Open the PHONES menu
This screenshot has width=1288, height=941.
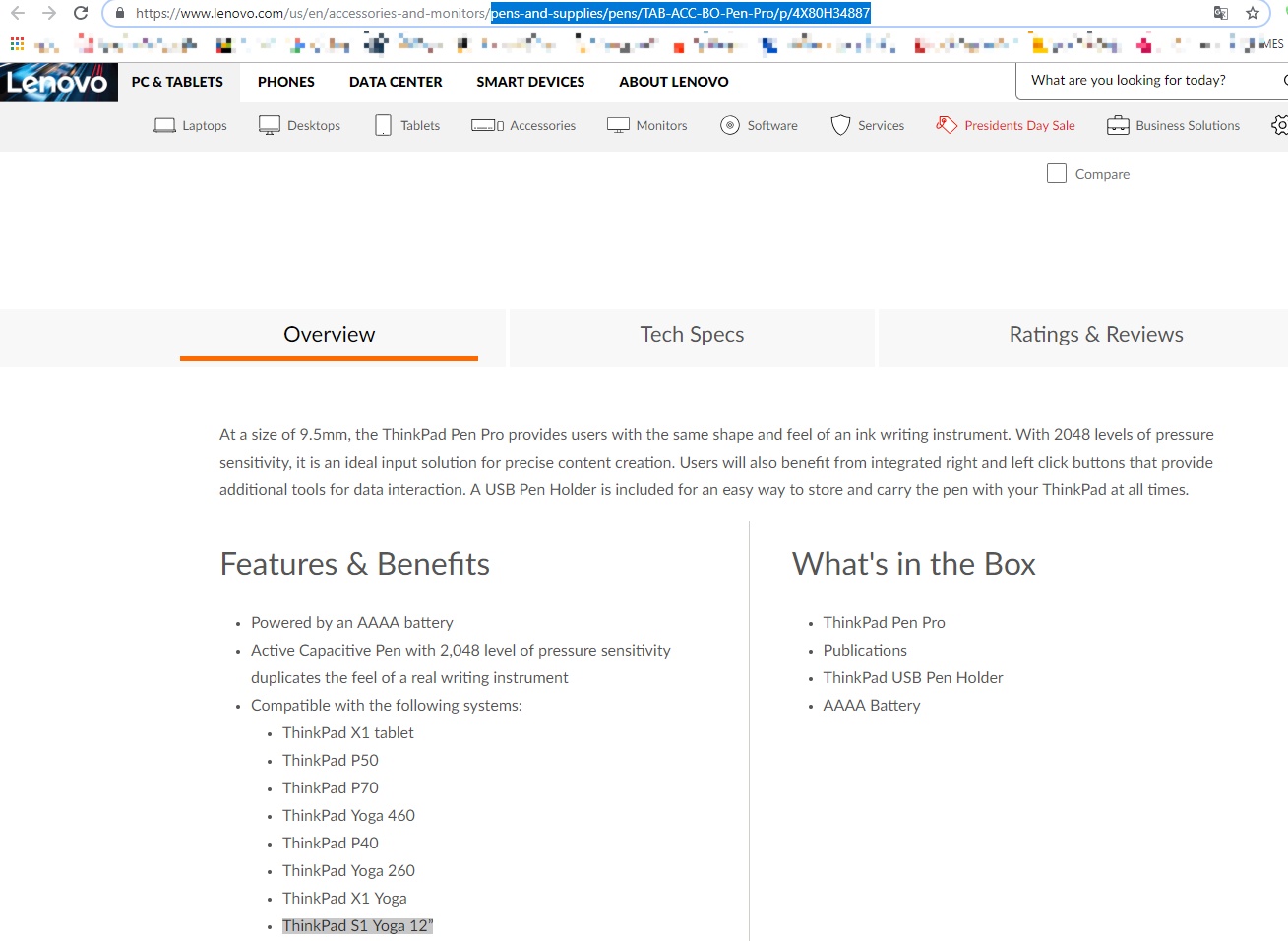pos(286,82)
